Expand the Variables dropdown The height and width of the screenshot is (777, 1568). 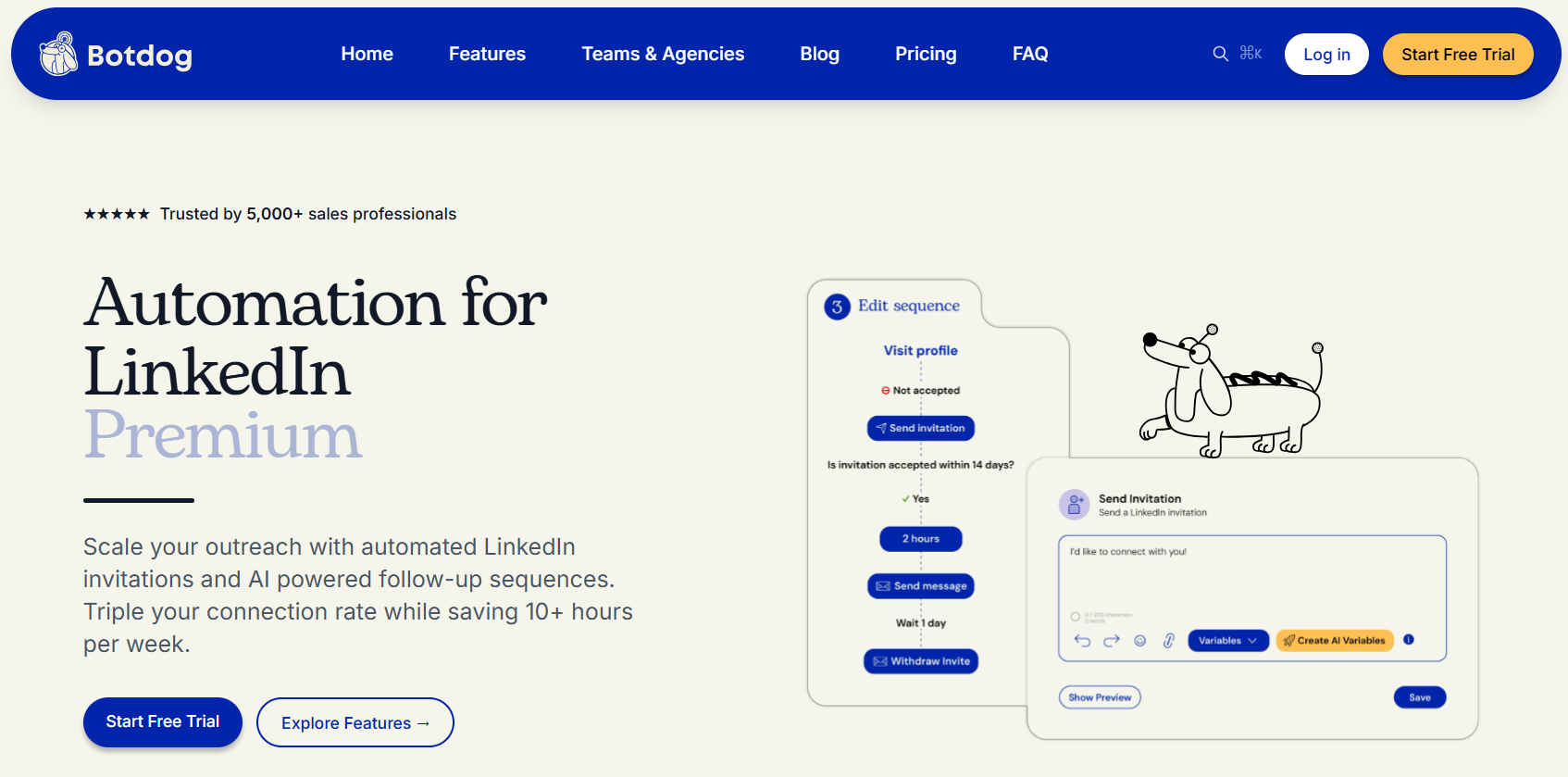[1227, 640]
